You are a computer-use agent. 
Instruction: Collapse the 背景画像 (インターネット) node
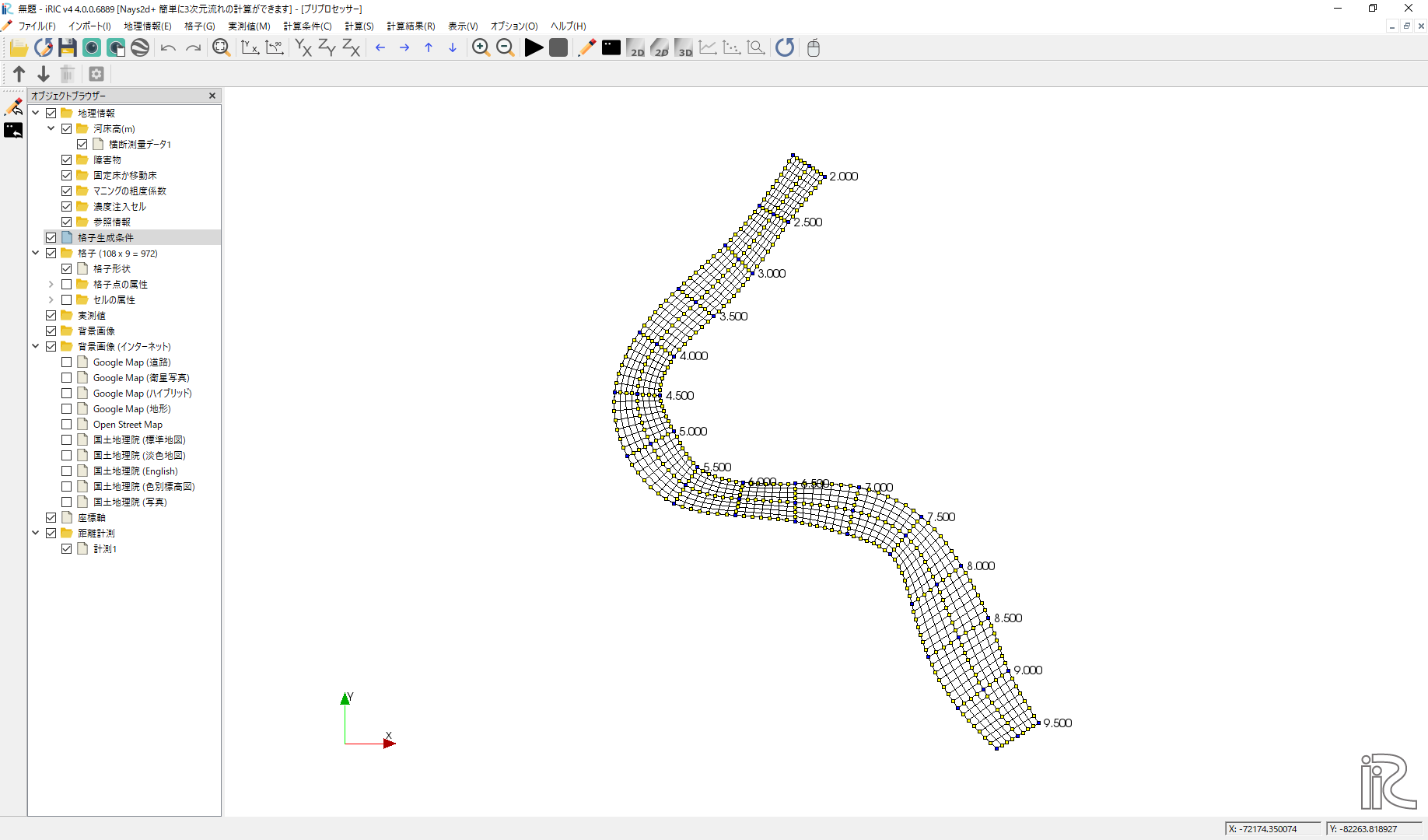click(36, 346)
